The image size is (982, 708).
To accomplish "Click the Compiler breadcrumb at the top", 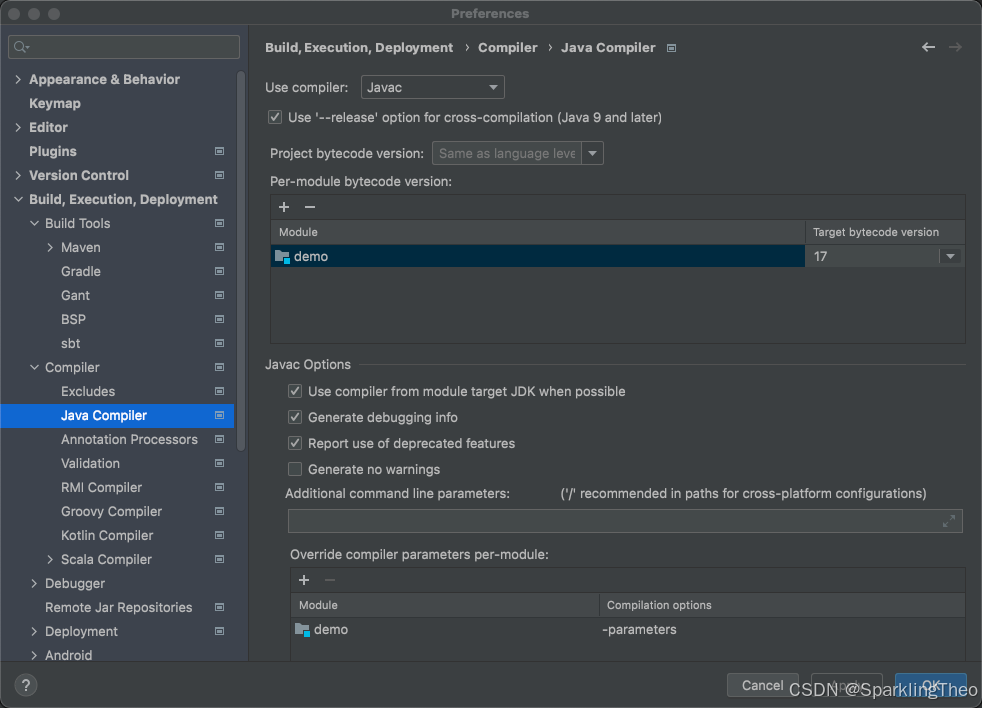I will [507, 47].
